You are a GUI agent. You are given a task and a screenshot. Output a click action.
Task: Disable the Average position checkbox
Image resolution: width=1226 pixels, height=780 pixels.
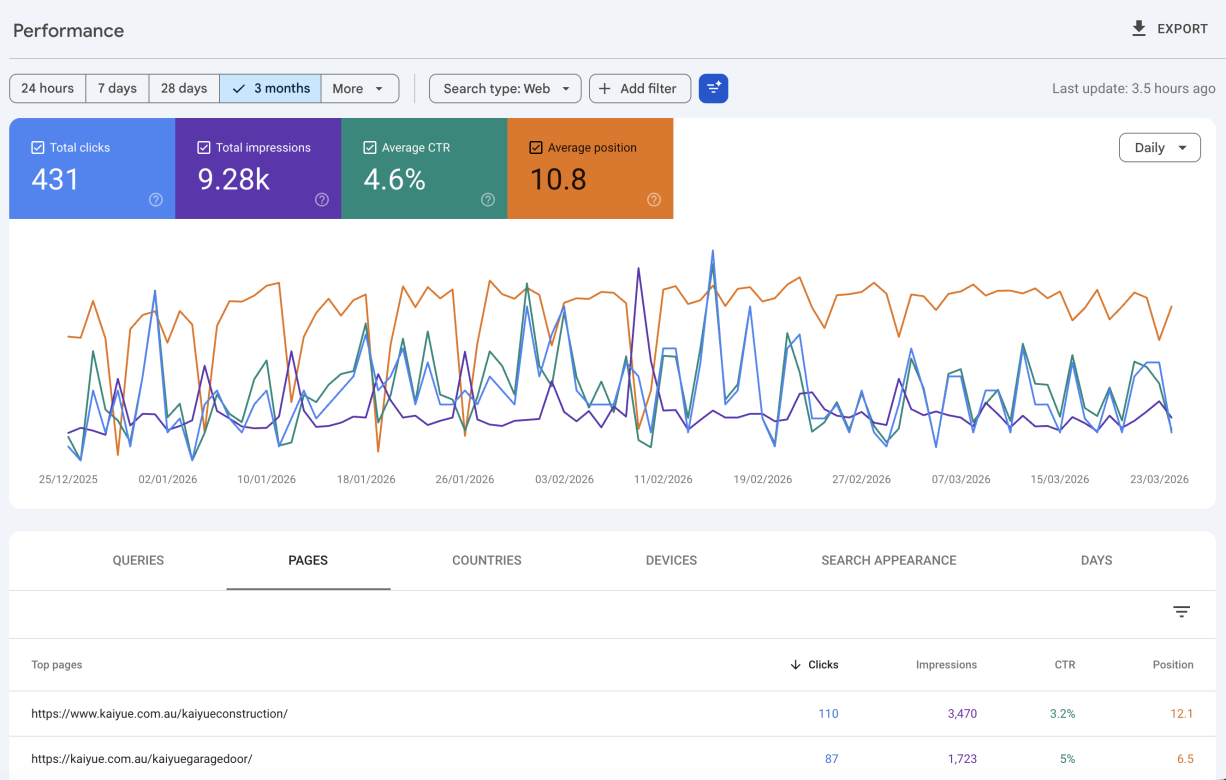pos(536,148)
